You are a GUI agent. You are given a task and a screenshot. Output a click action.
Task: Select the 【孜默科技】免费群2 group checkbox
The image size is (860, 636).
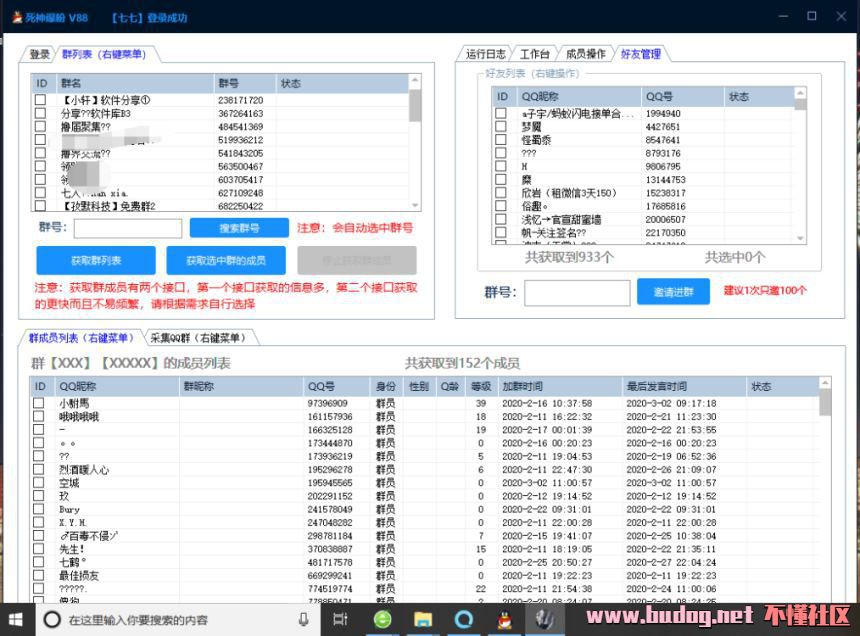(x=40, y=206)
